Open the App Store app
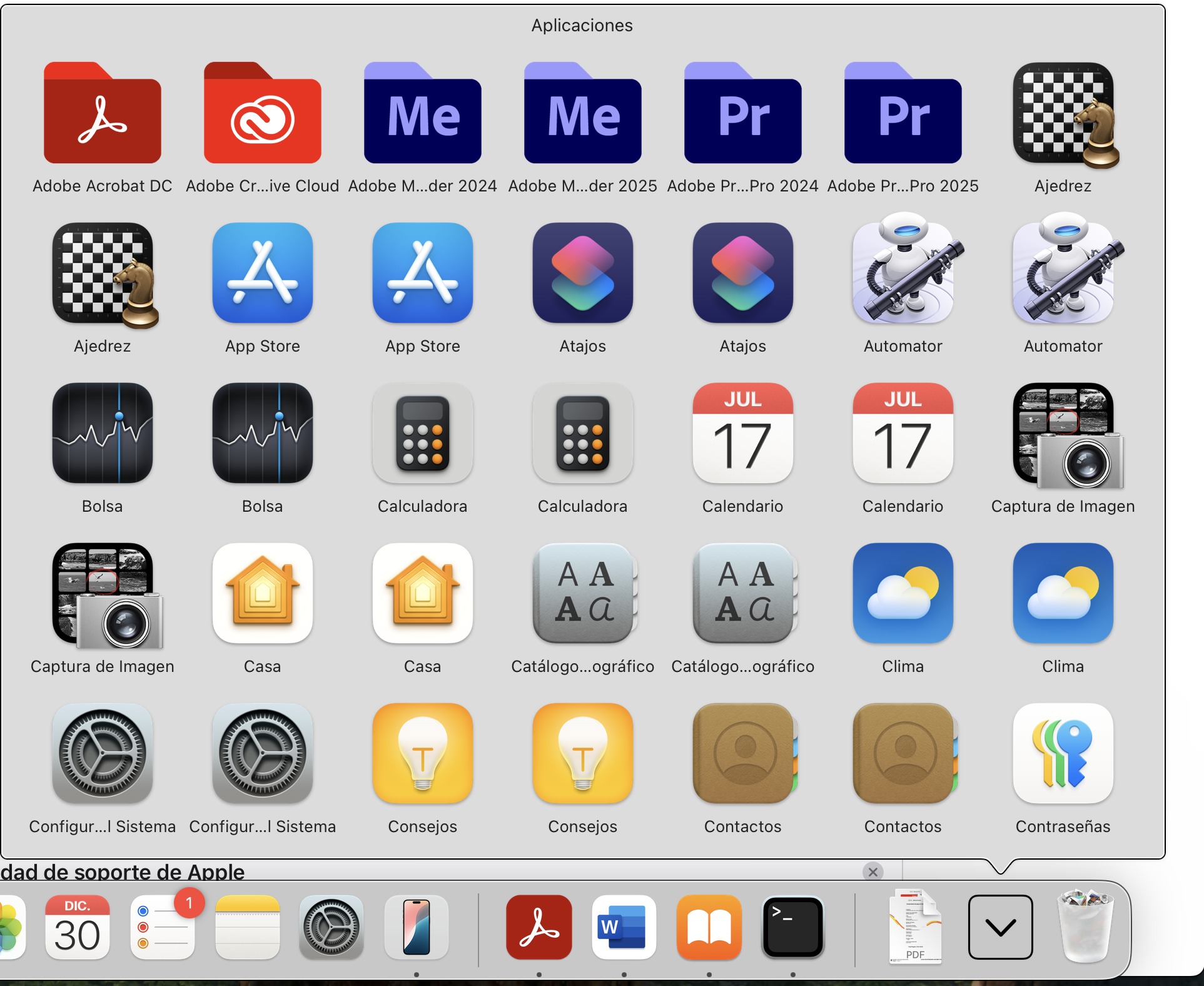The width and height of the screenshot is (1204, 986). pos(263,274)
